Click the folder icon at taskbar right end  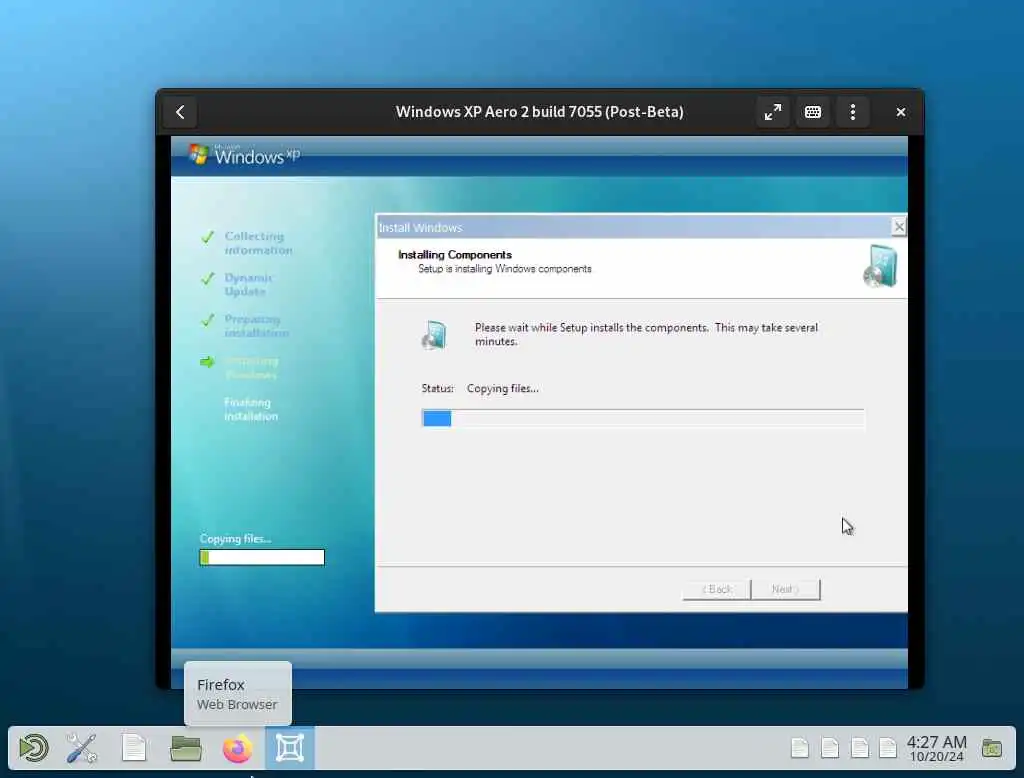991,748
